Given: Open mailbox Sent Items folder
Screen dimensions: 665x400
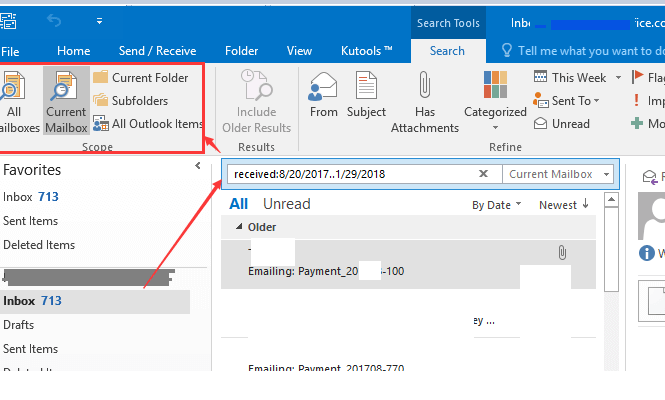Looking at the screenshot, I should 31,349.
